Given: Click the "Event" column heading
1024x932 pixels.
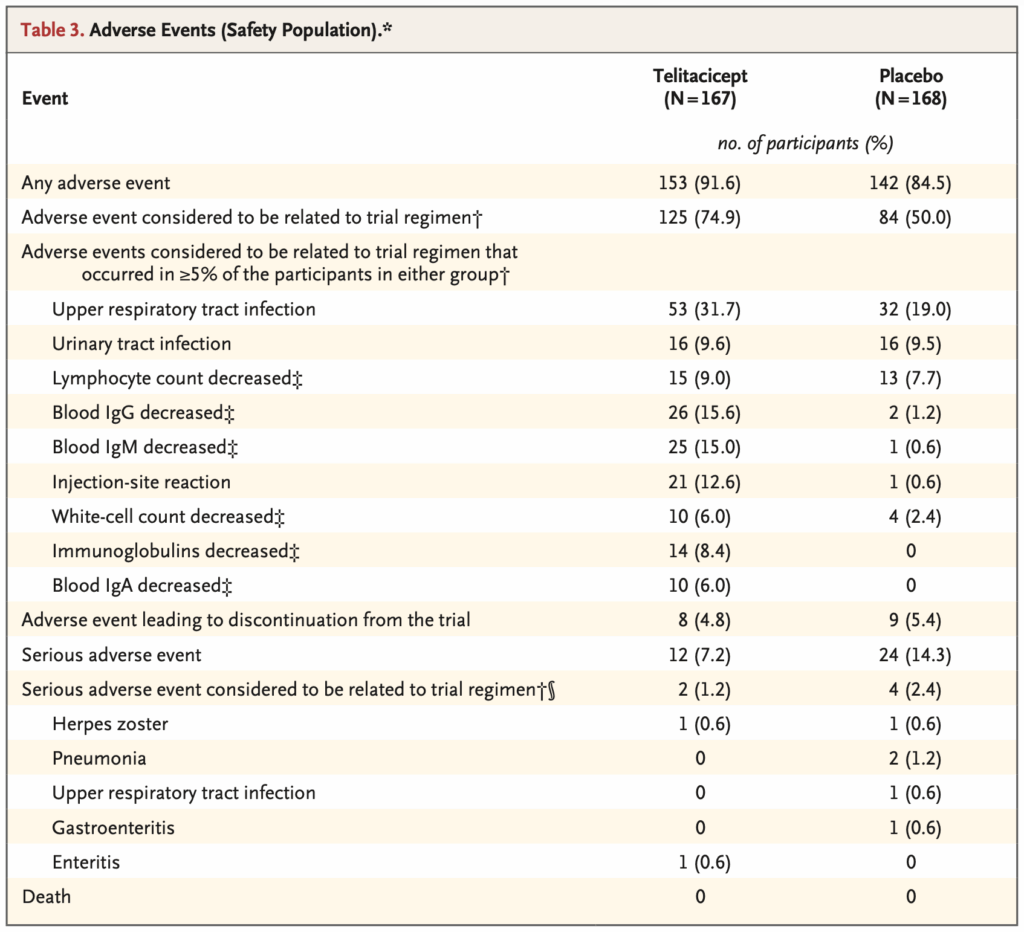Looking at the screenshot, I should pos(45,98).
